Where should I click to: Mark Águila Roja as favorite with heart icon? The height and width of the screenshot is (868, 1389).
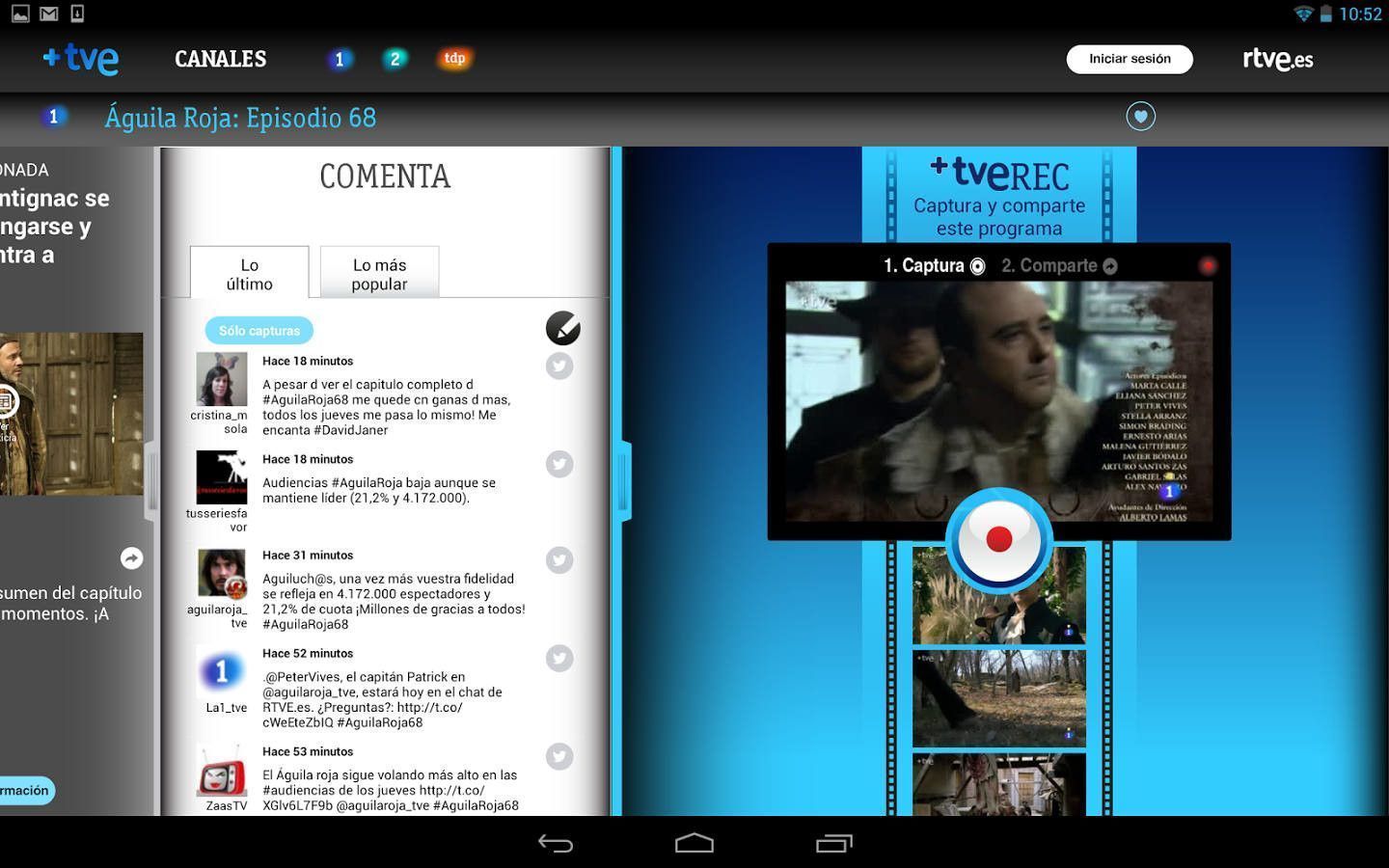[1140, 117]
